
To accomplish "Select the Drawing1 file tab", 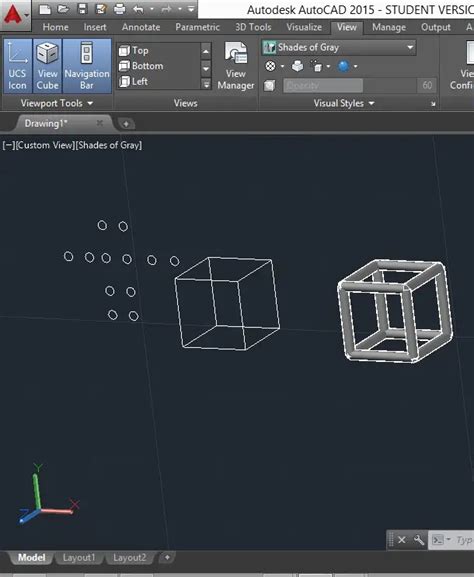I will point(46,123).
